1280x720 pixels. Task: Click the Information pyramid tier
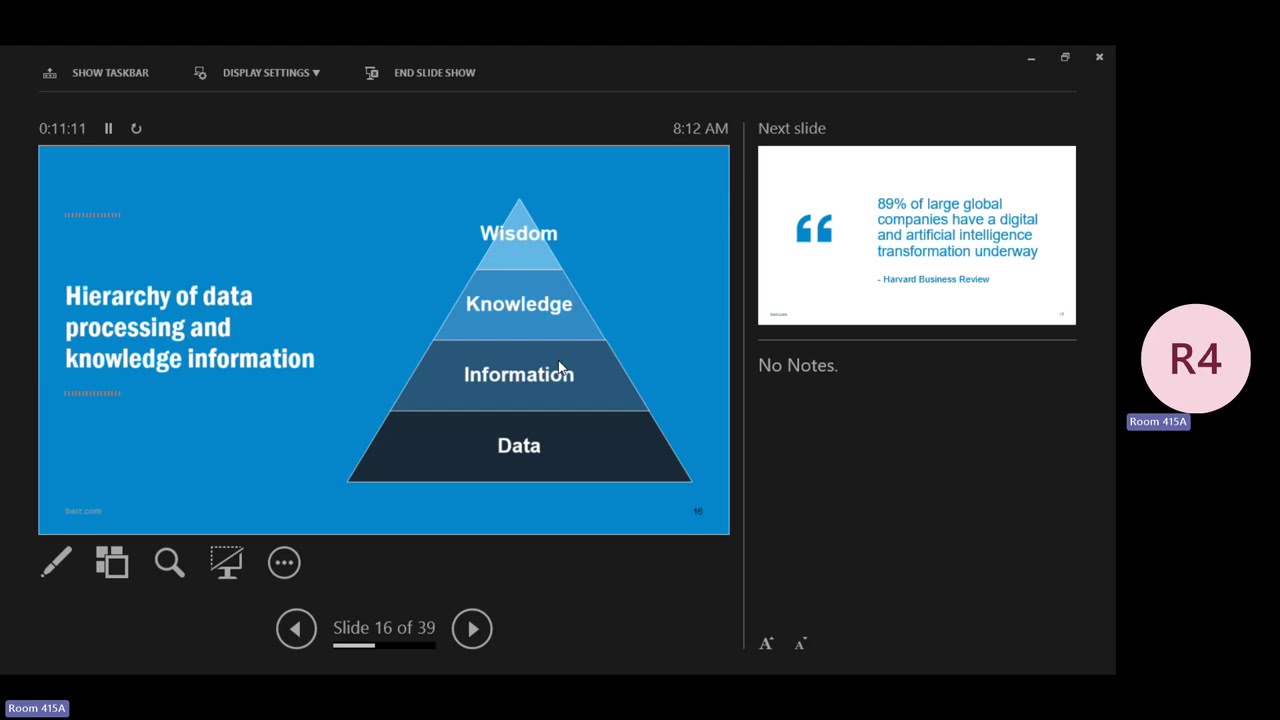[518, 374]
